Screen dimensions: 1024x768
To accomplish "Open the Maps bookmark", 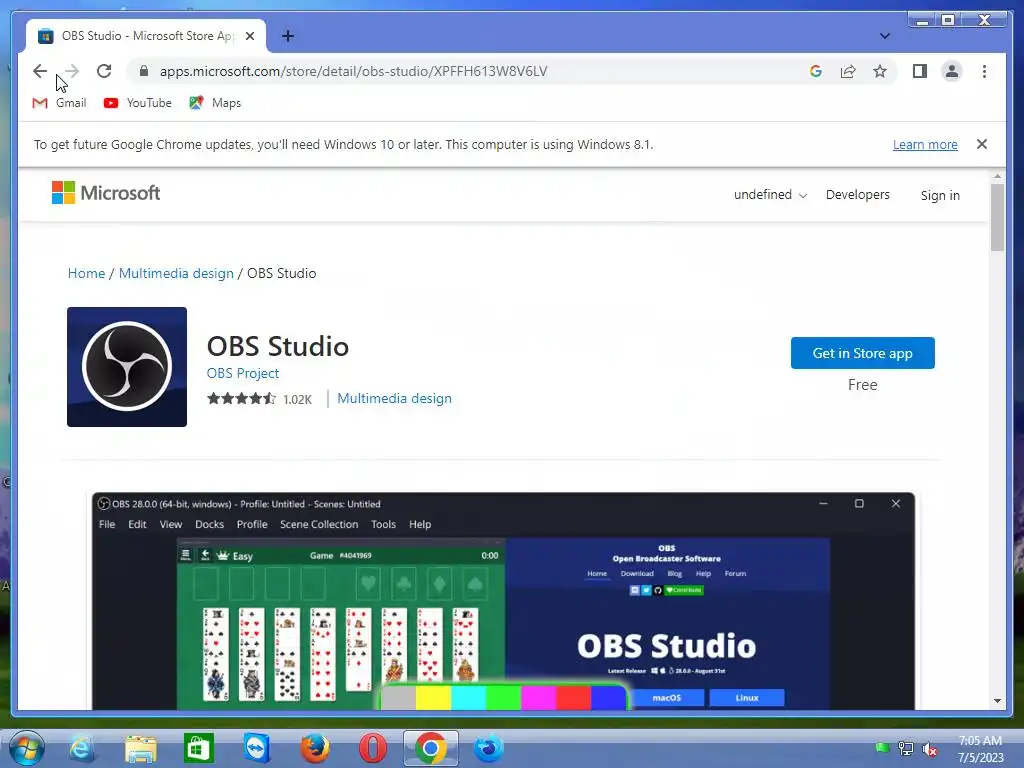I will tap(215, 103).
